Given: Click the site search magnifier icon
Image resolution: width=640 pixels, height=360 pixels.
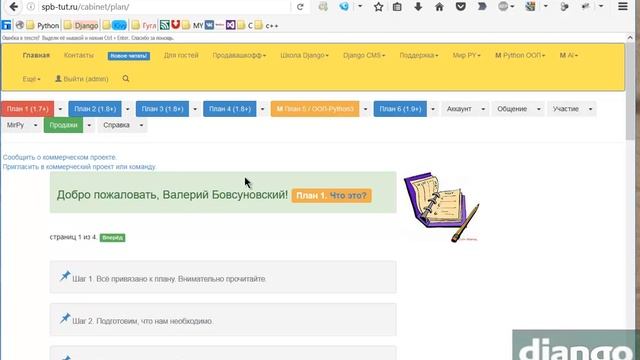Looking at the screenshot, I should 126,78.
